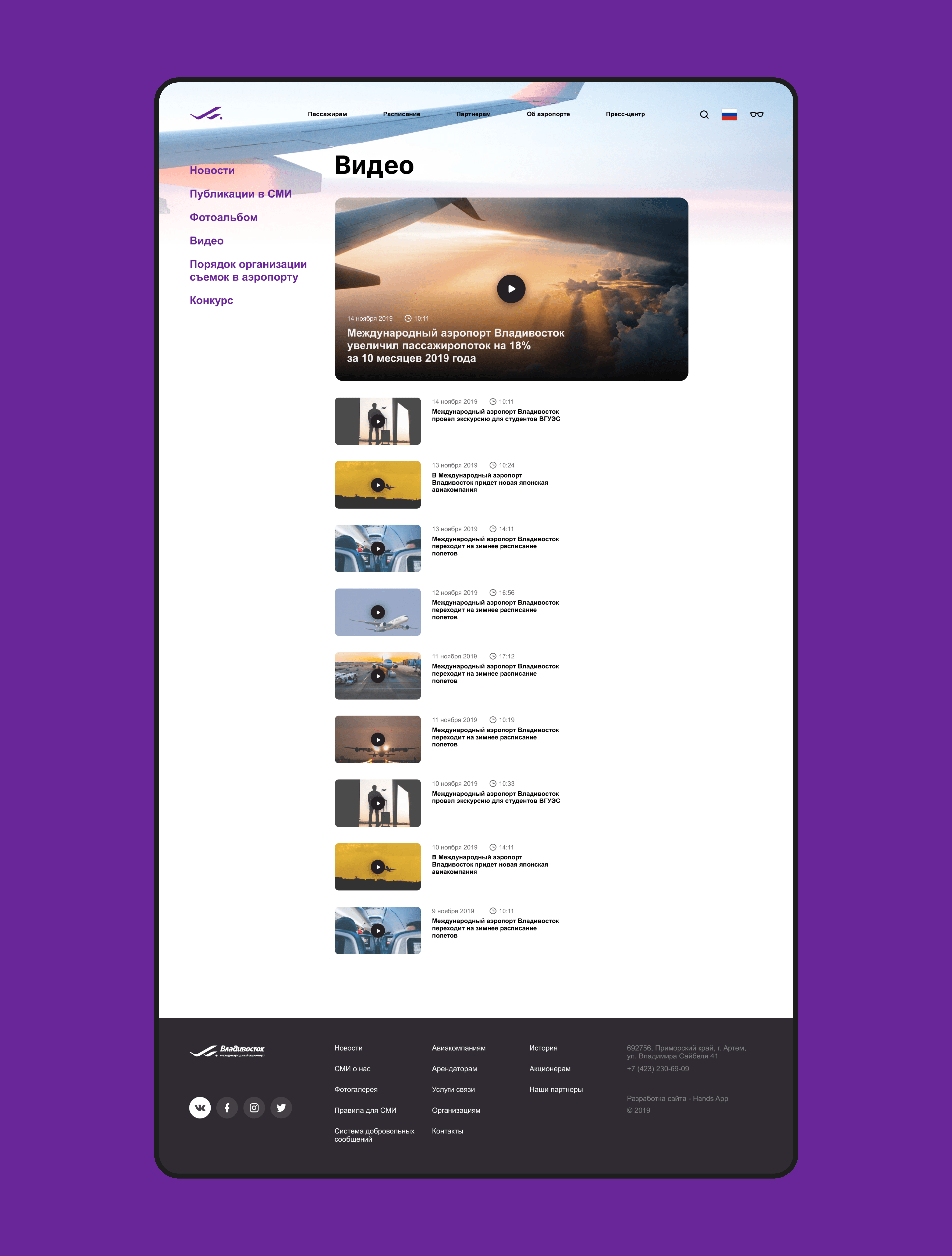Click the Russian flag language icon
This screenshot has width=952, height=1256.
[729, 115]
